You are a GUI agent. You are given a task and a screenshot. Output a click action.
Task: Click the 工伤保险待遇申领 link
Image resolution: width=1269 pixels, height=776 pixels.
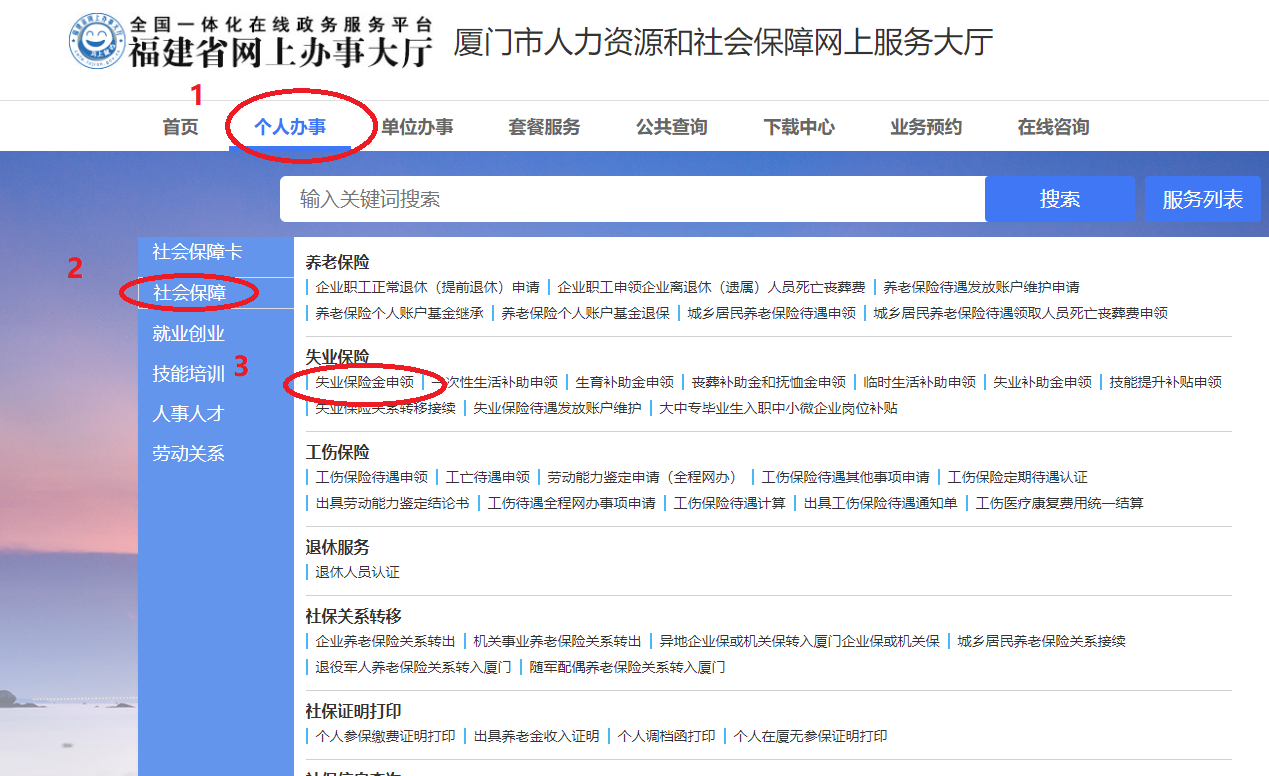coord(371,477)
